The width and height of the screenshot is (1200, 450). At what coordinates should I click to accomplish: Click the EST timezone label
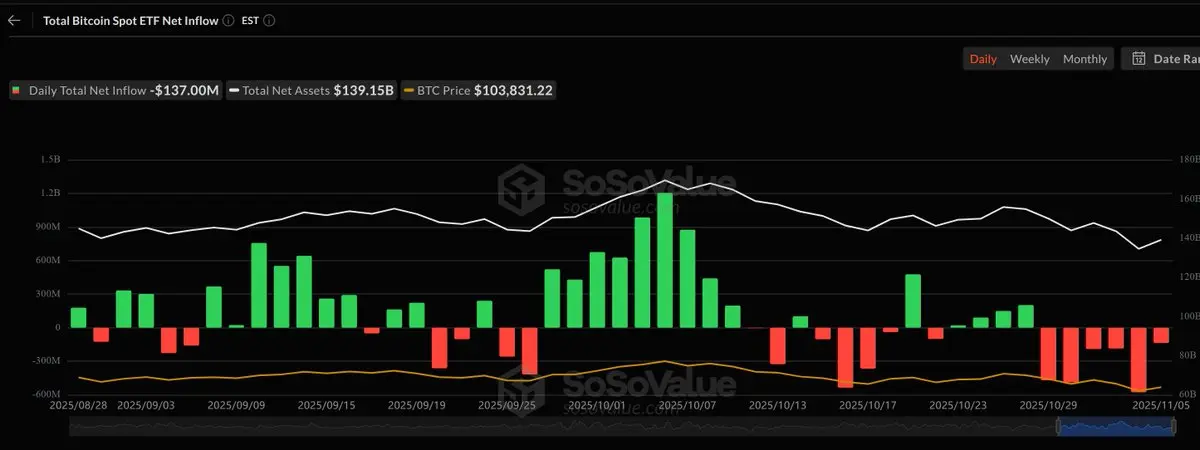pyautogui.click(x=250, y=20)
